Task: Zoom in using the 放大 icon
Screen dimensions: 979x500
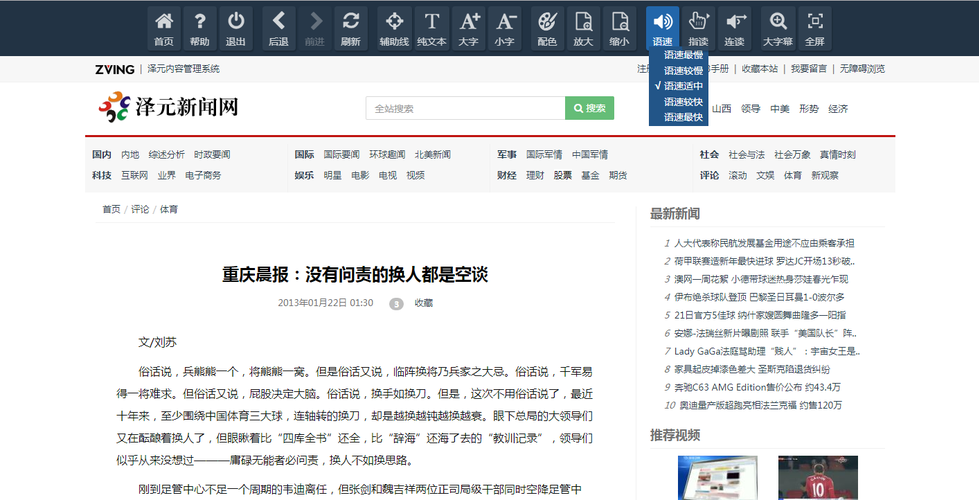Action: point(583,28)
